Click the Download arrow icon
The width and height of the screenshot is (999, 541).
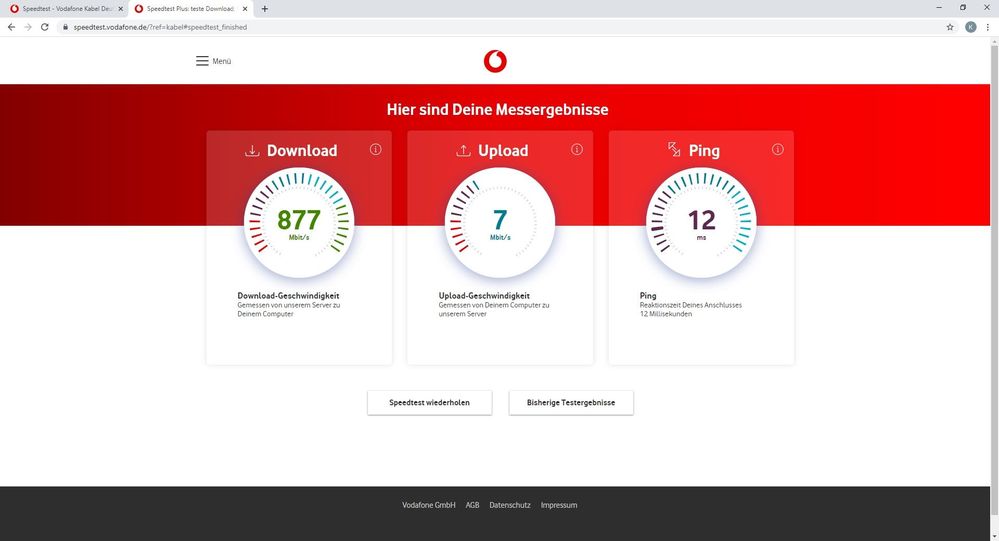[x=252, y=150]
